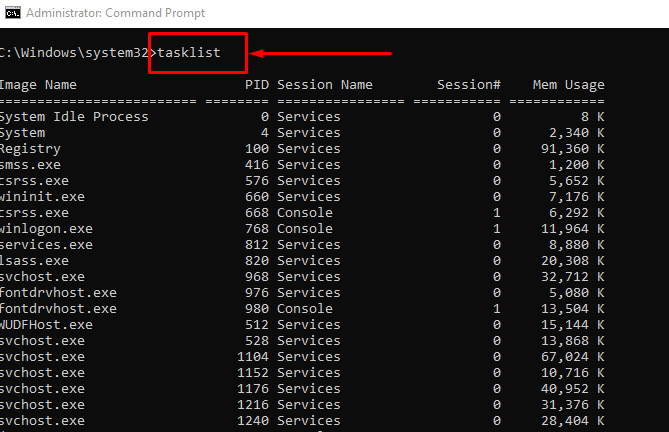Select the 'PID' column header
The height and width of the screenshot is (432, 669).
(256, 85)
